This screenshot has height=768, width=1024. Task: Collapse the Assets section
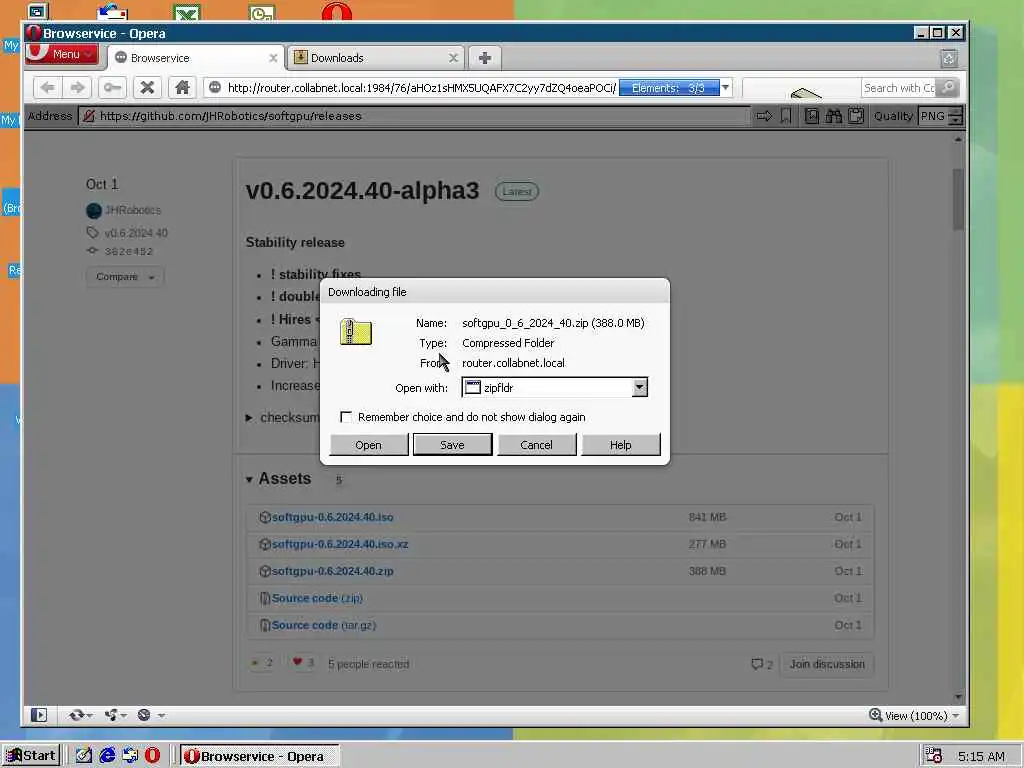(x=249, y=479)
